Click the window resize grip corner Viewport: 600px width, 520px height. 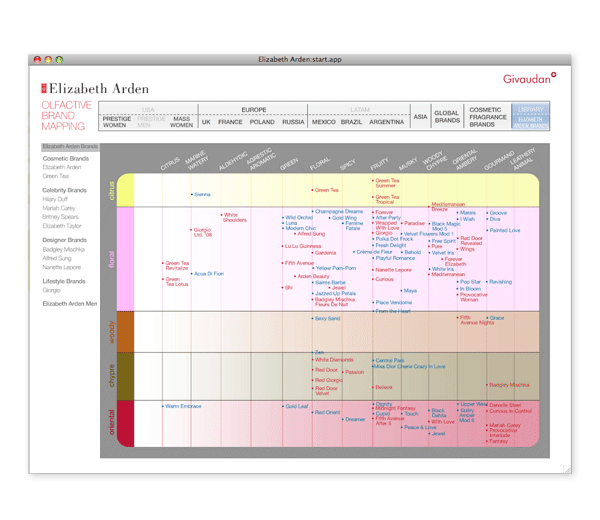567,469
